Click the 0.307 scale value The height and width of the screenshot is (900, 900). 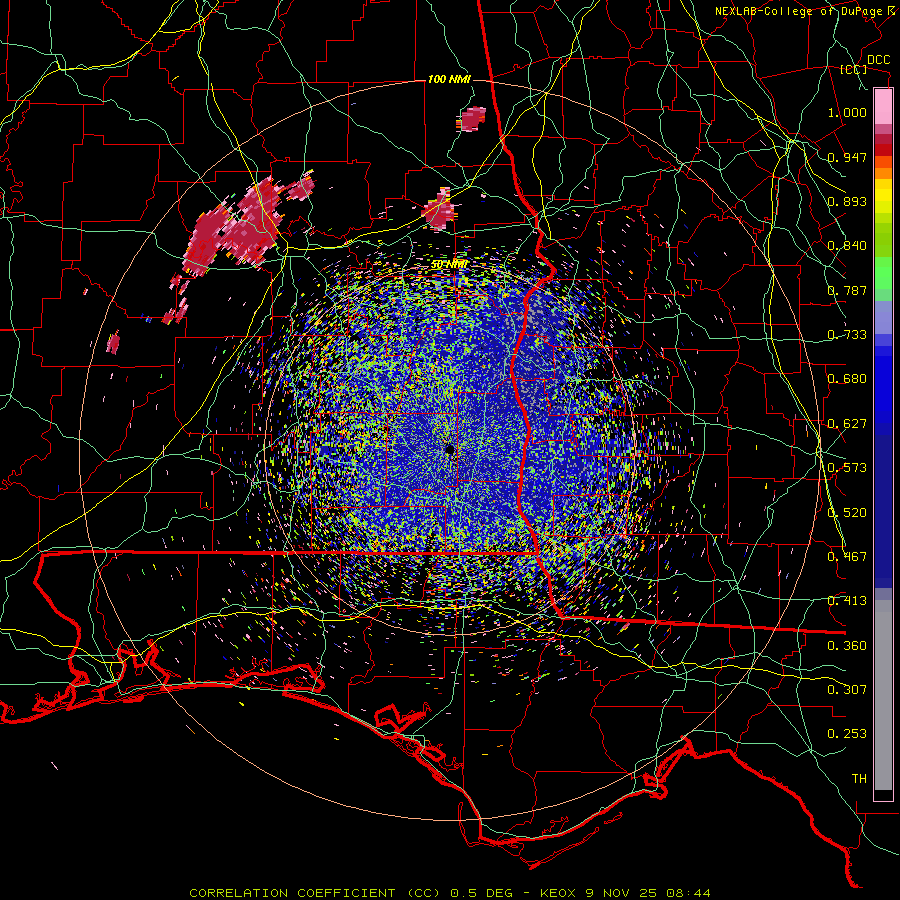(847, 690)
